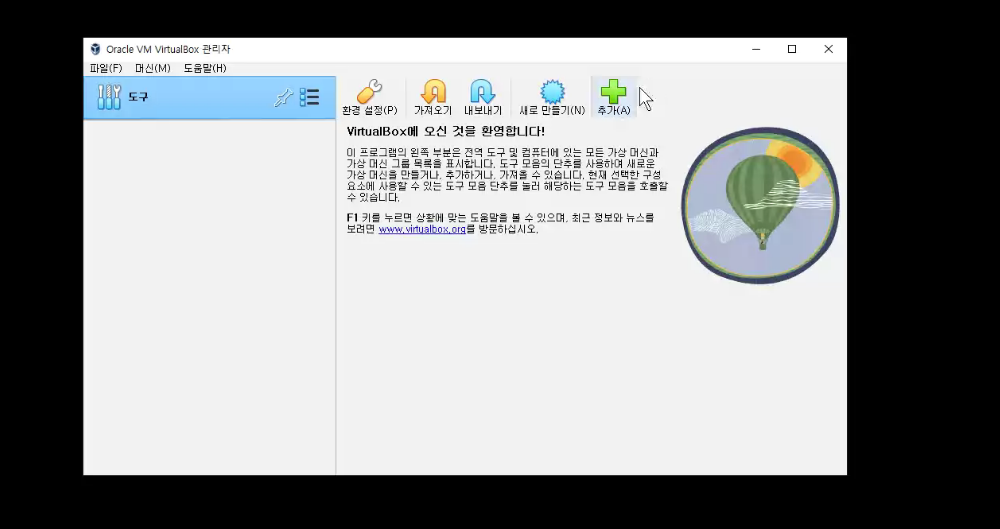Close the VirtualBox manager window

tap(828, 49)
